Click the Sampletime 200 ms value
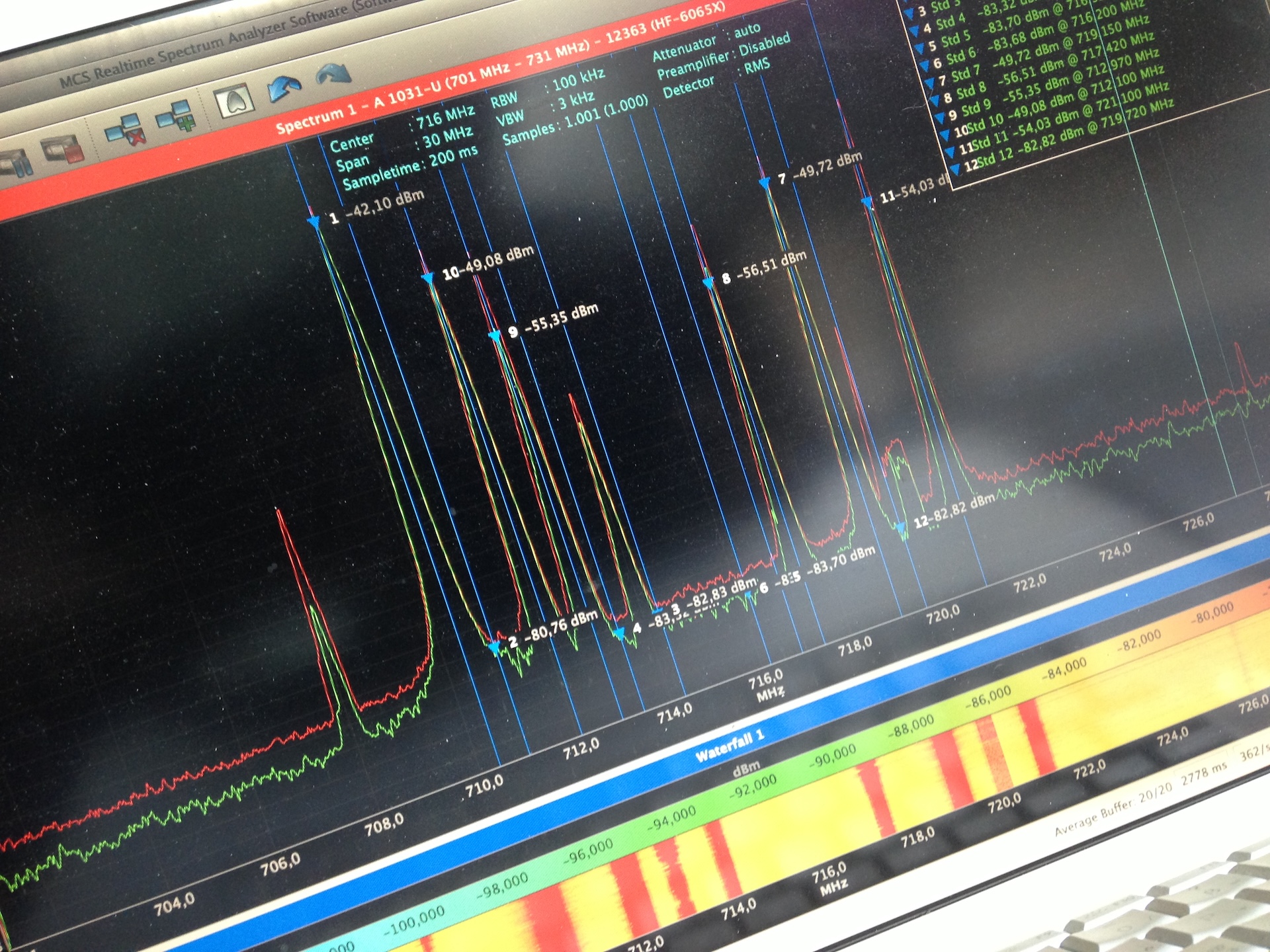The image size is (1270, 952). point(454,157)
